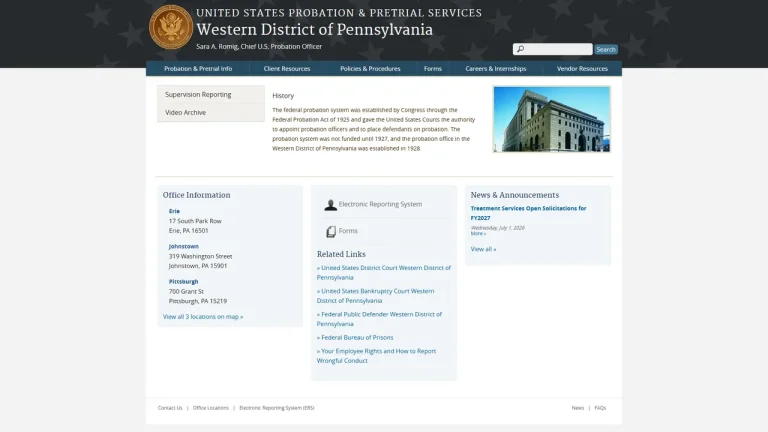
Task: Open Probation & Pretrial Info menu
Action: 198,69
